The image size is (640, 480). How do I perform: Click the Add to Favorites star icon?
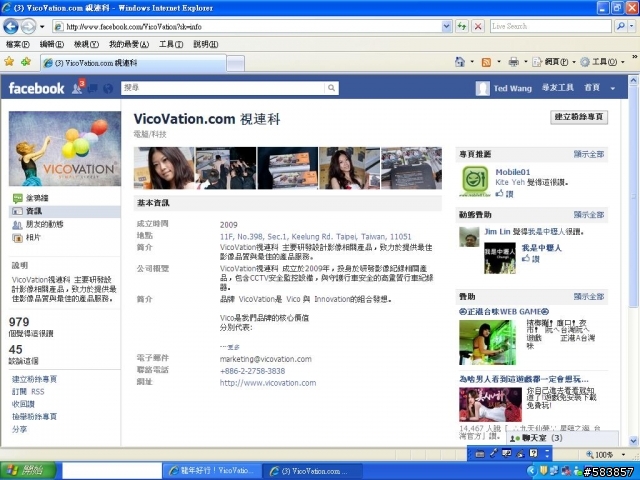point(26,62)
